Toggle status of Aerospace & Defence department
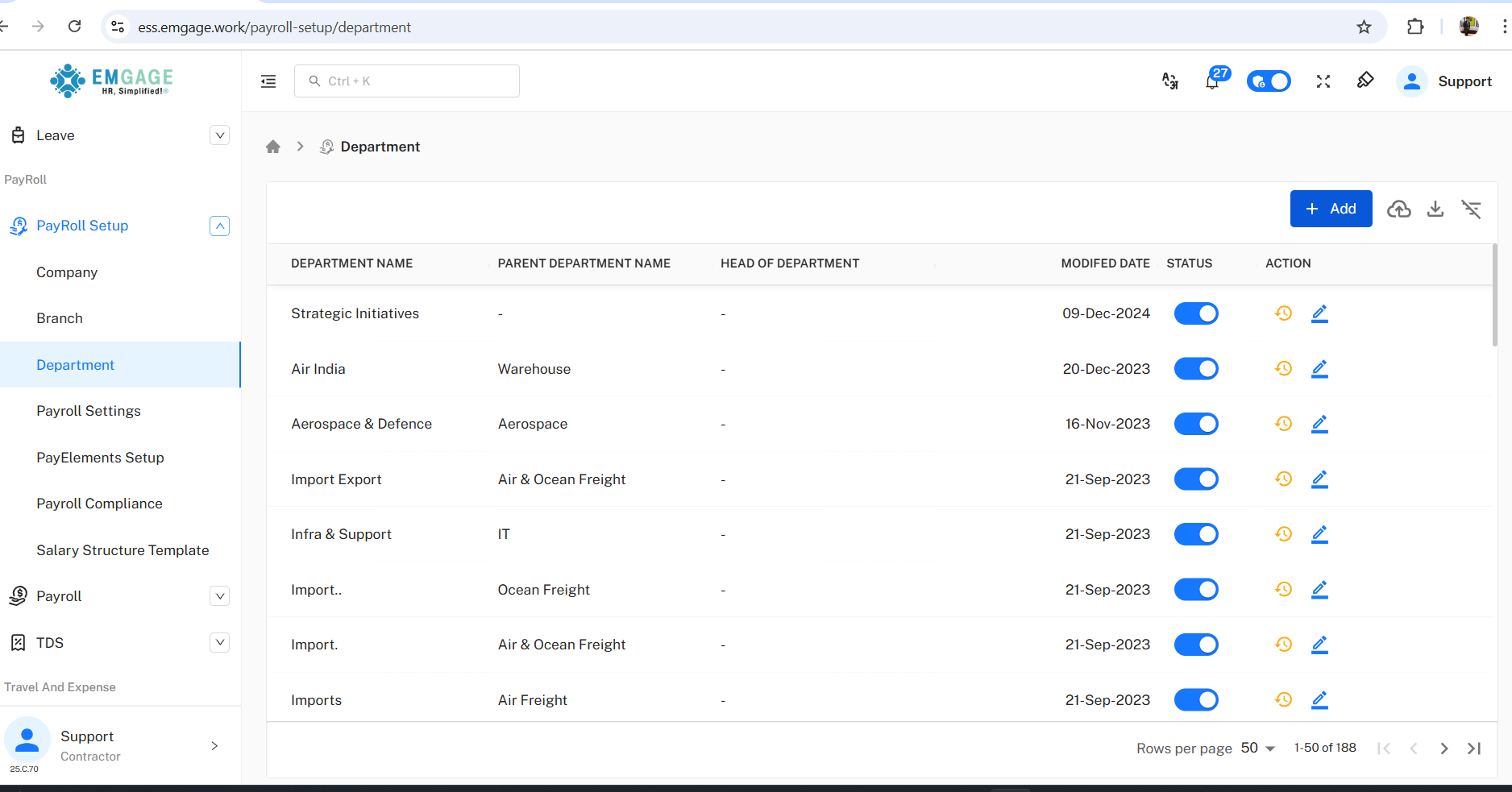 1196,424
